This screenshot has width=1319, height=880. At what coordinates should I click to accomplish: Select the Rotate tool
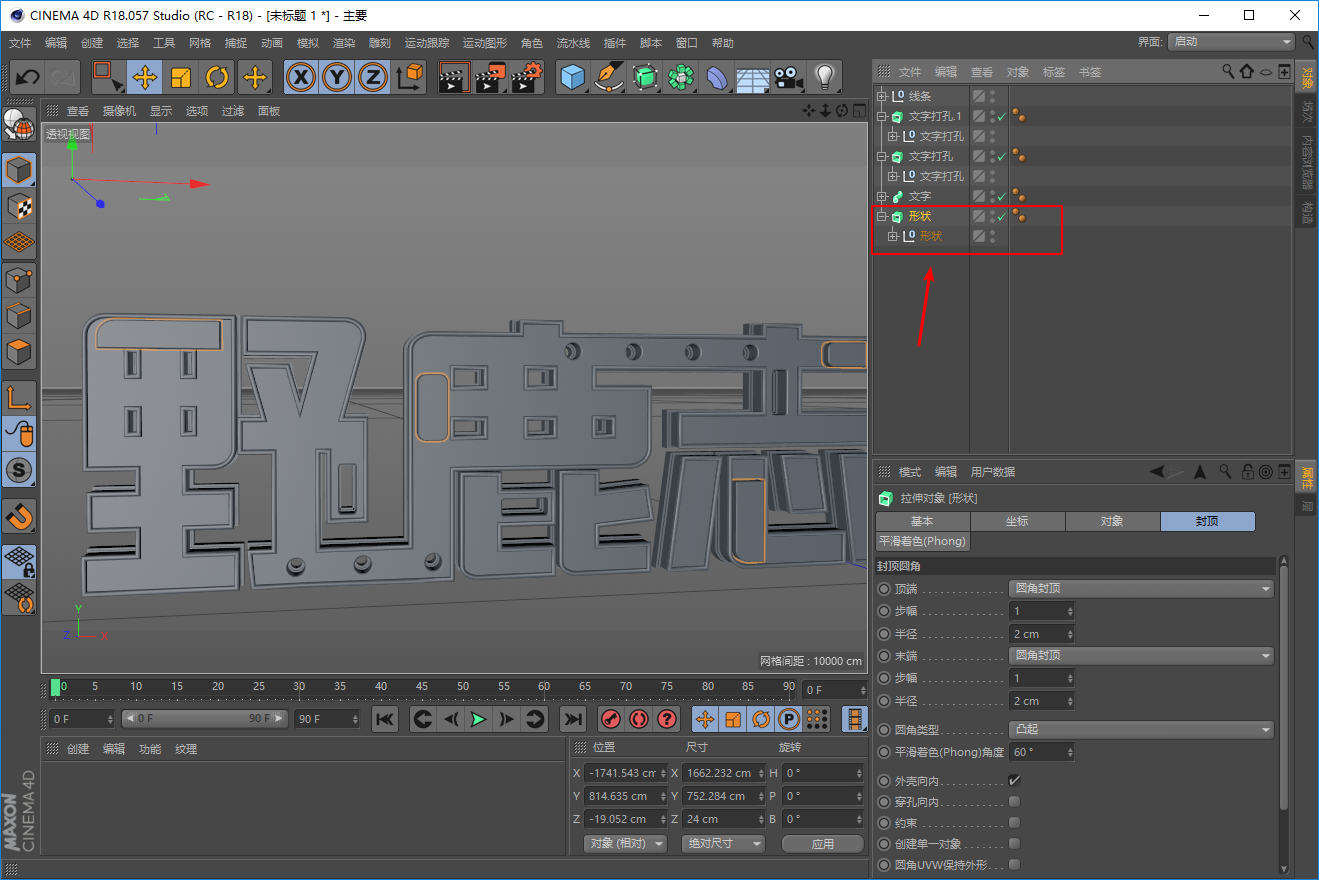pos(217,77)
